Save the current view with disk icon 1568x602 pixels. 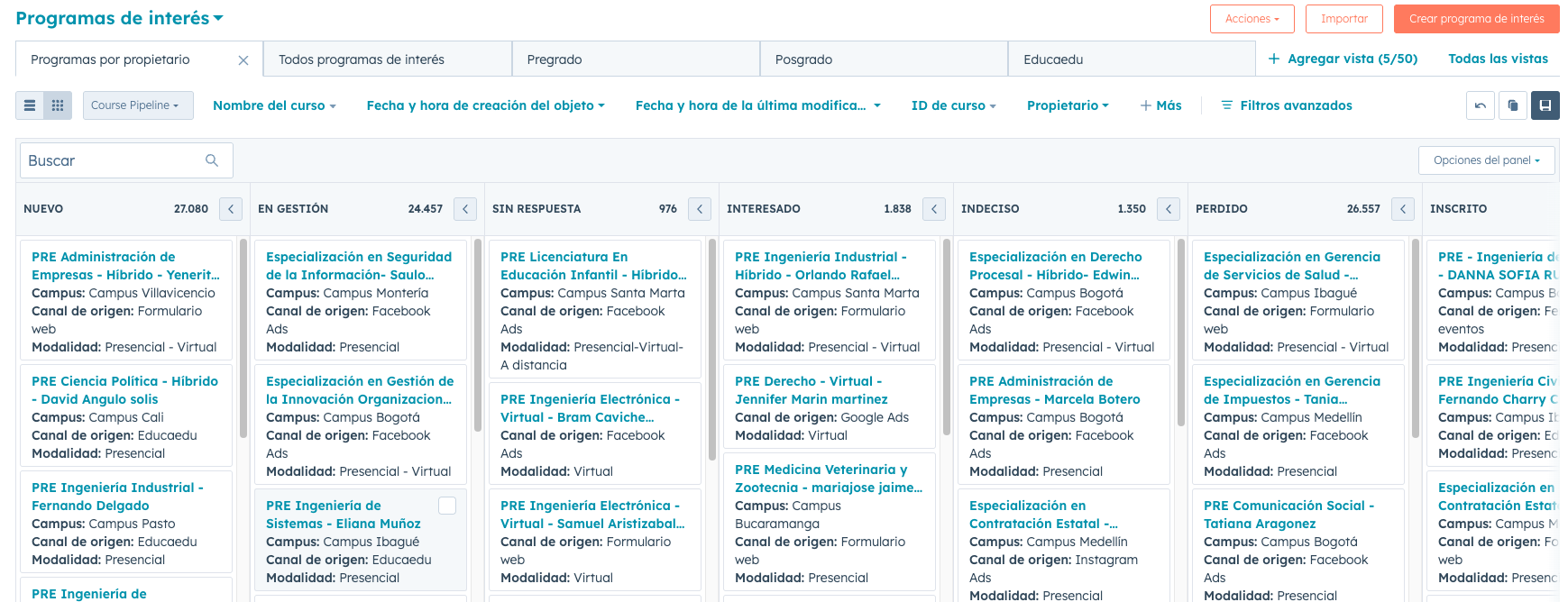tap(1545, 105)
